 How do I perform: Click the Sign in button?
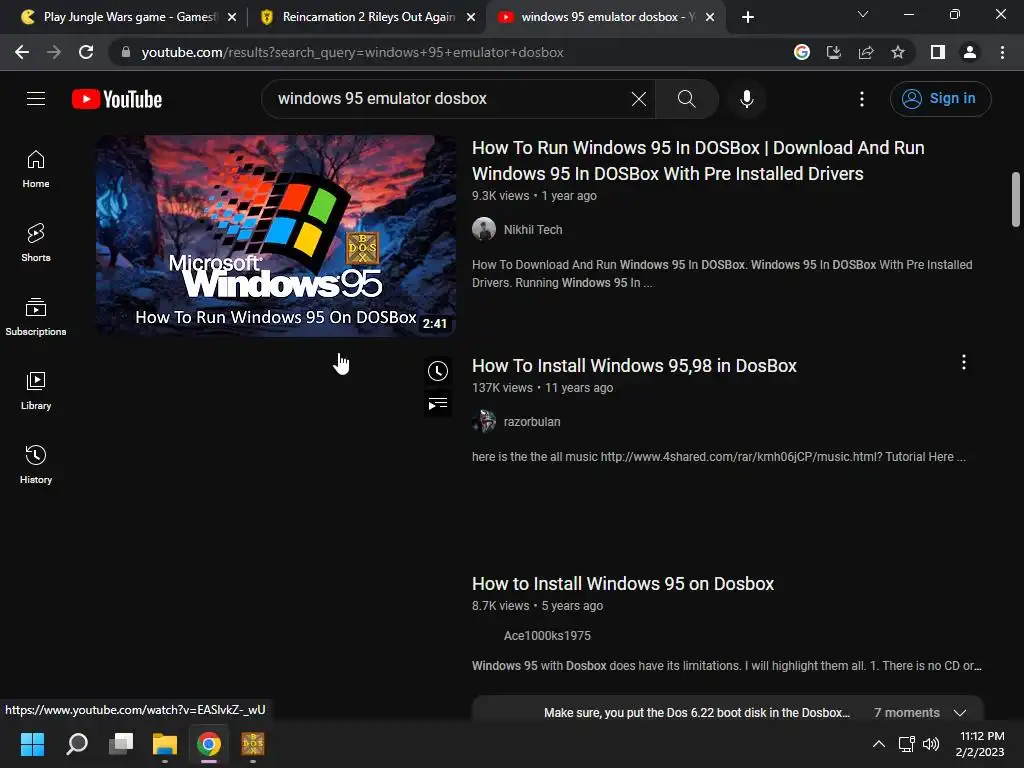click(940, 99)
